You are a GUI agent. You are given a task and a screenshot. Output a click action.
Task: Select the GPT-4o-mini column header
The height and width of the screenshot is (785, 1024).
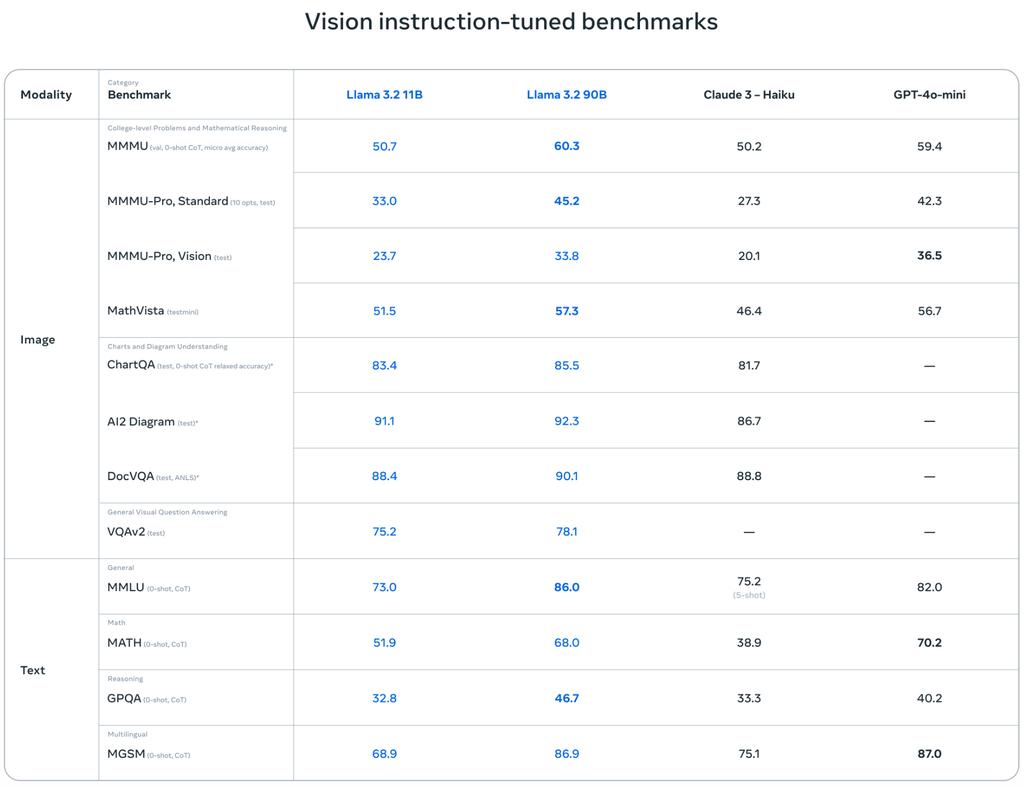[929, 95]
